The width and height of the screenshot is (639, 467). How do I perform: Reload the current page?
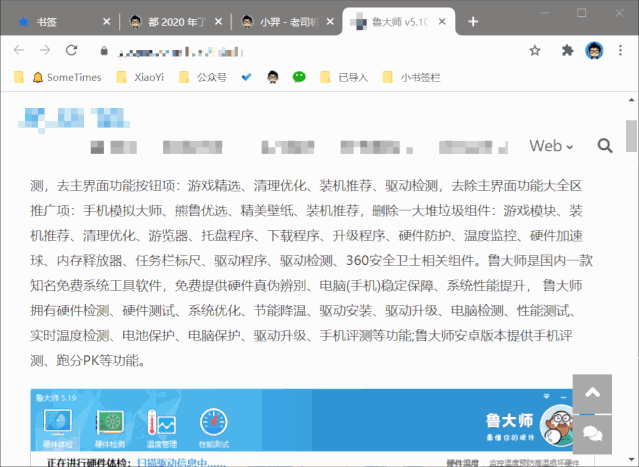point(71,51)
